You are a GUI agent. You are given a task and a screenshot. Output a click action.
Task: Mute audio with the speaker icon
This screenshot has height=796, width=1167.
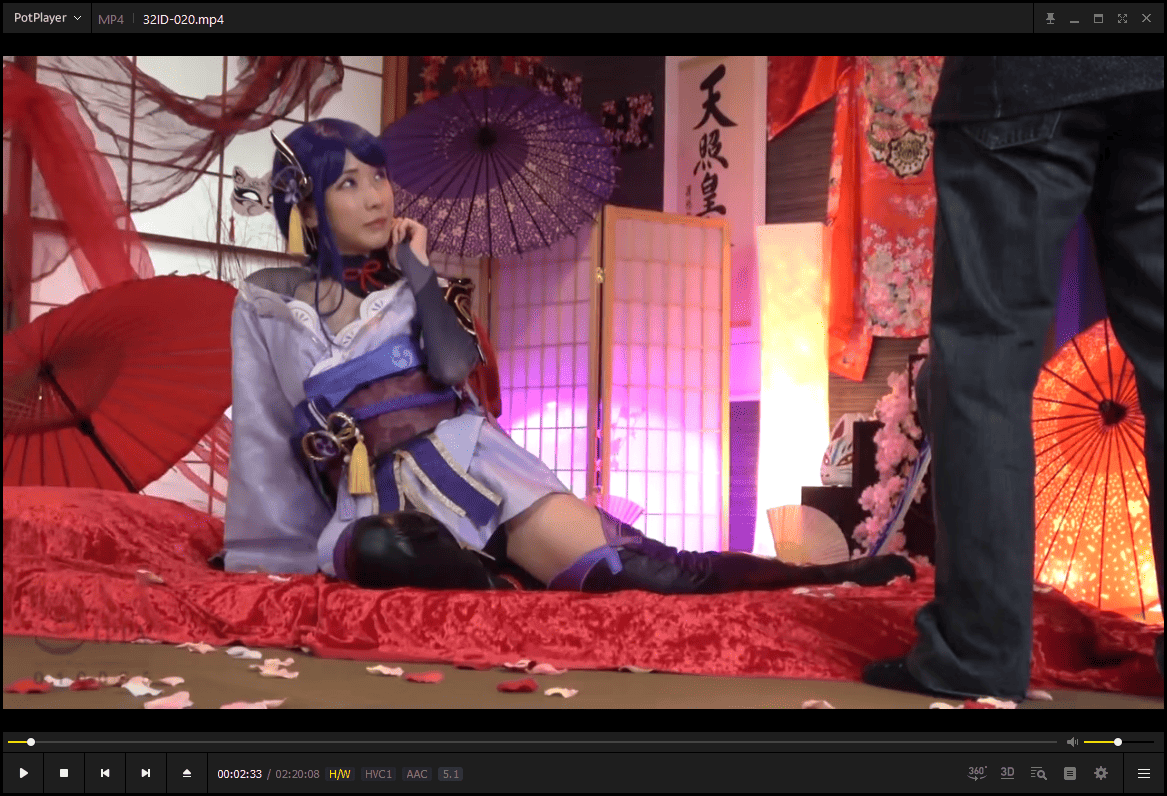click(1072, 742)
